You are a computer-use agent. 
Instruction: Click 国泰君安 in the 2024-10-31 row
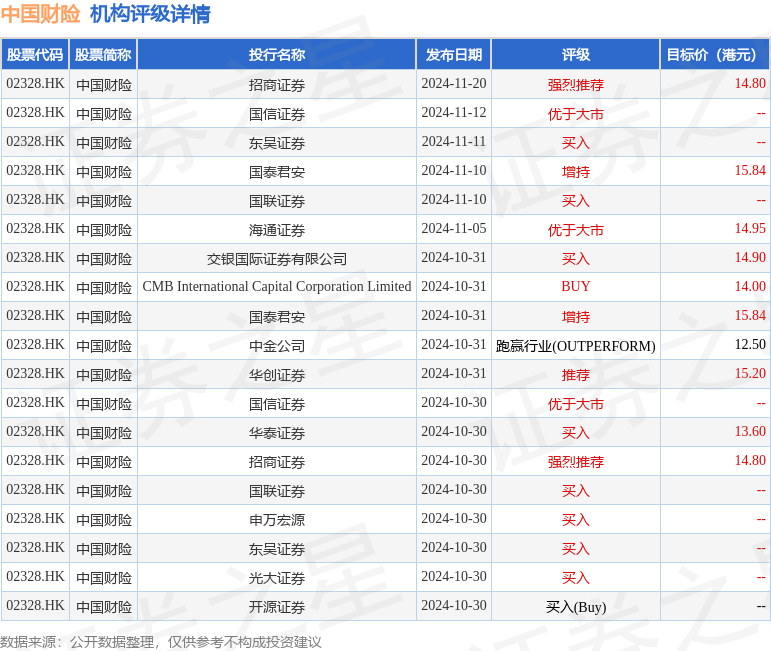click(277, 317)
